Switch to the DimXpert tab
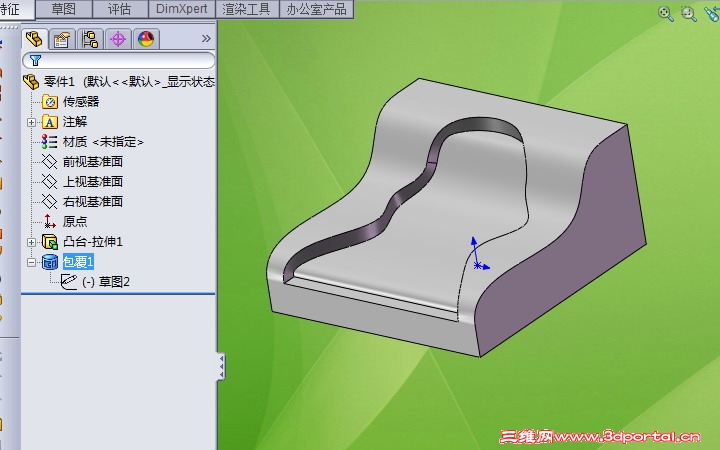Image resolution: width=720 pixels, height=450 pixels. [182, 9]
